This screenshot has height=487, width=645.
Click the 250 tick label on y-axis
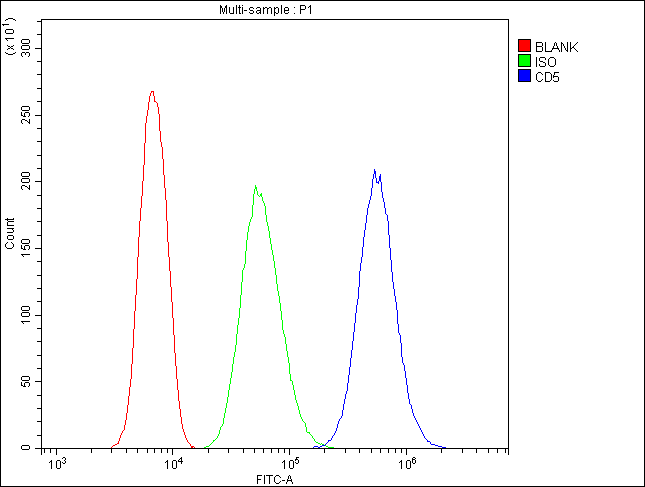click(x=26, y=115)
